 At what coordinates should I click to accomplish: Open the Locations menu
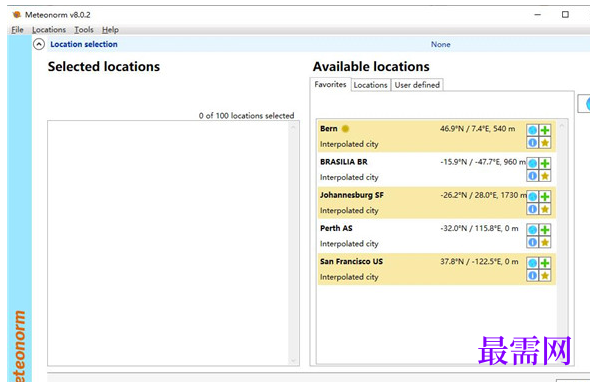click(49, 30)
